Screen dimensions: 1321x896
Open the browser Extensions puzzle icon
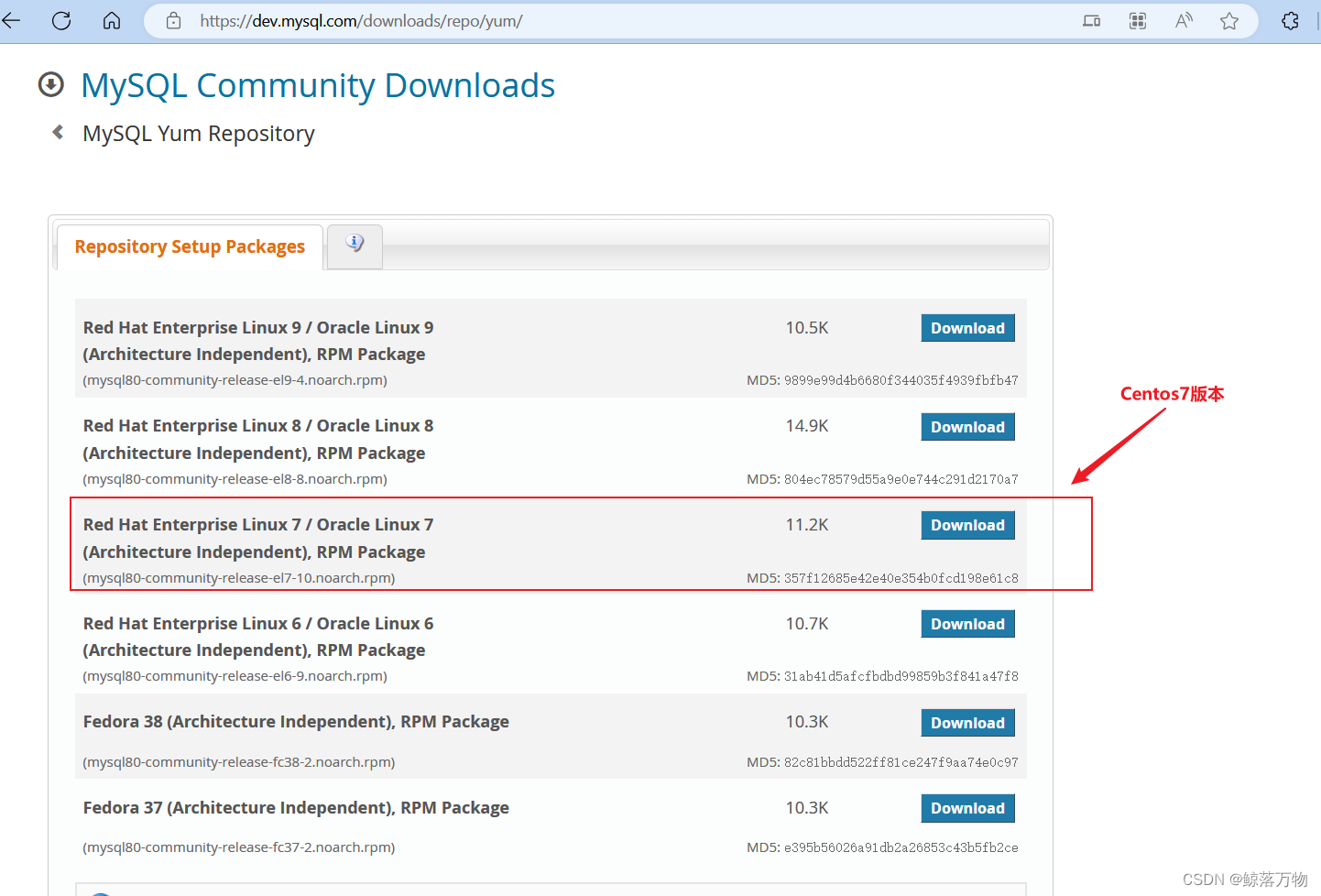(1291, 20)
